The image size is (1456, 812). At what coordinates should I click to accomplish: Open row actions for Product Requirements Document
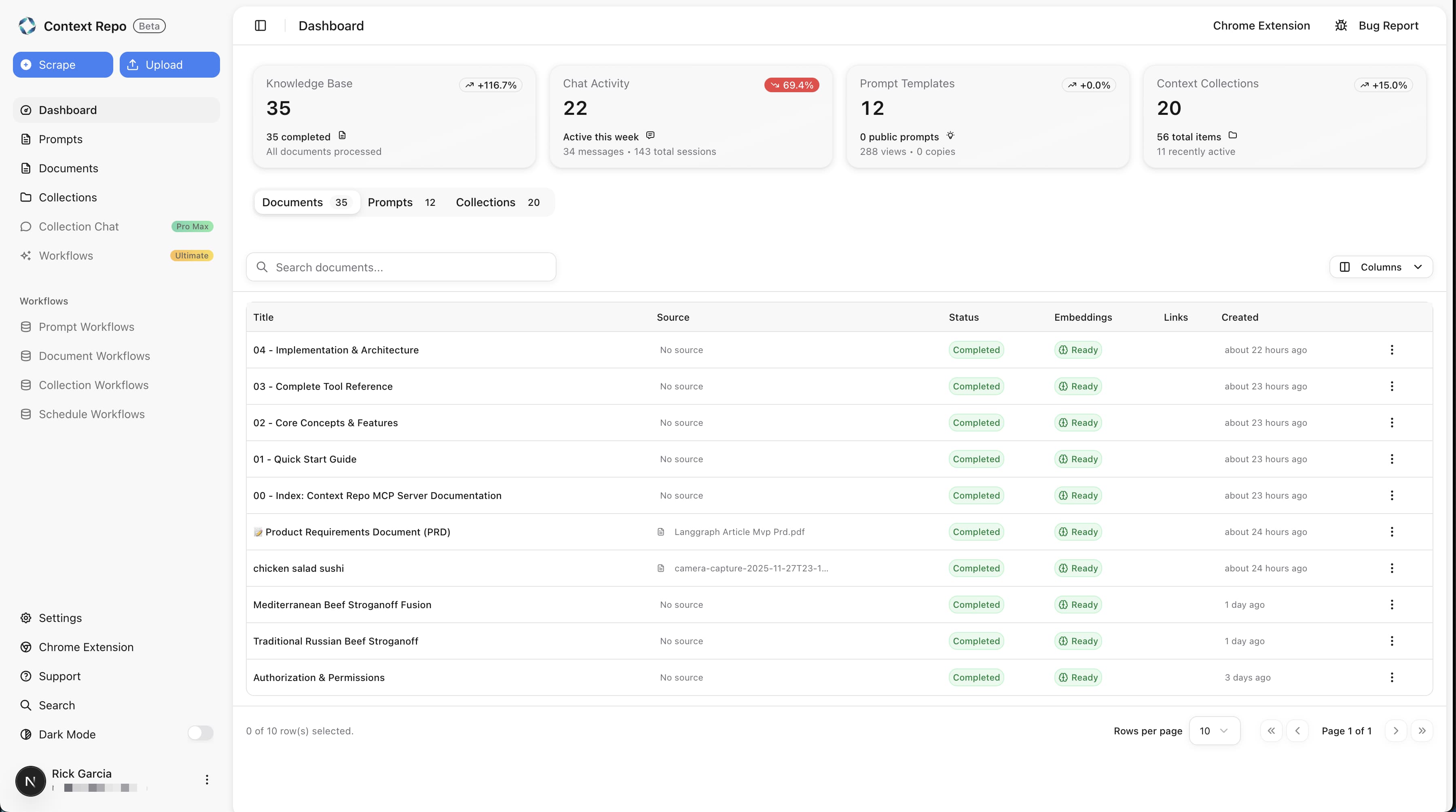click(x=1392, y=532)
